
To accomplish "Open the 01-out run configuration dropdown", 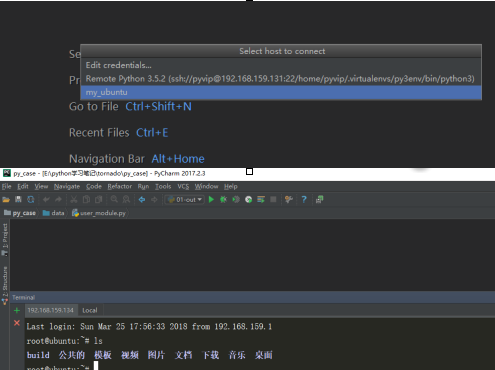I will click(x=185, y=200).
